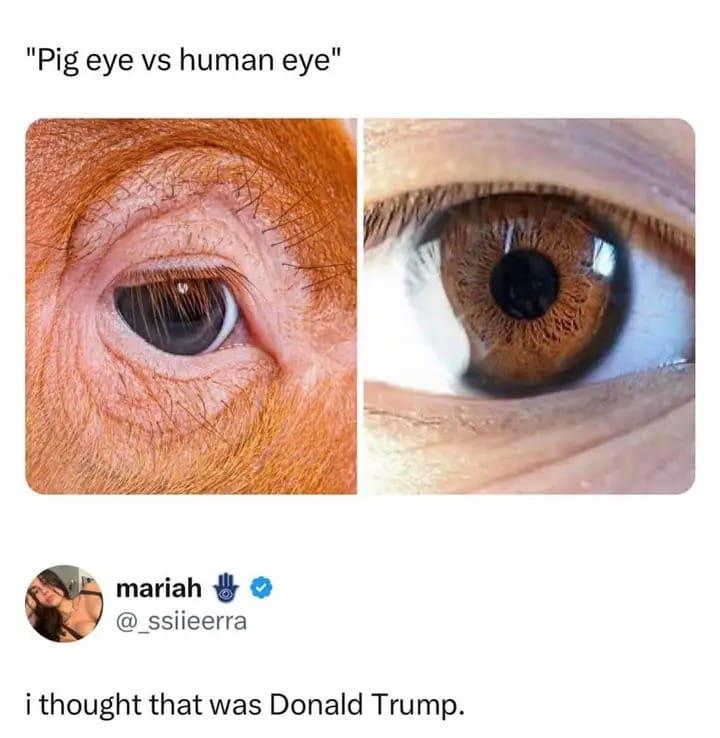The width and height of the screenshot is (720, 738).
Task: Click the hamsa hand emoji beside mariah
Action: tap(226, 587)
